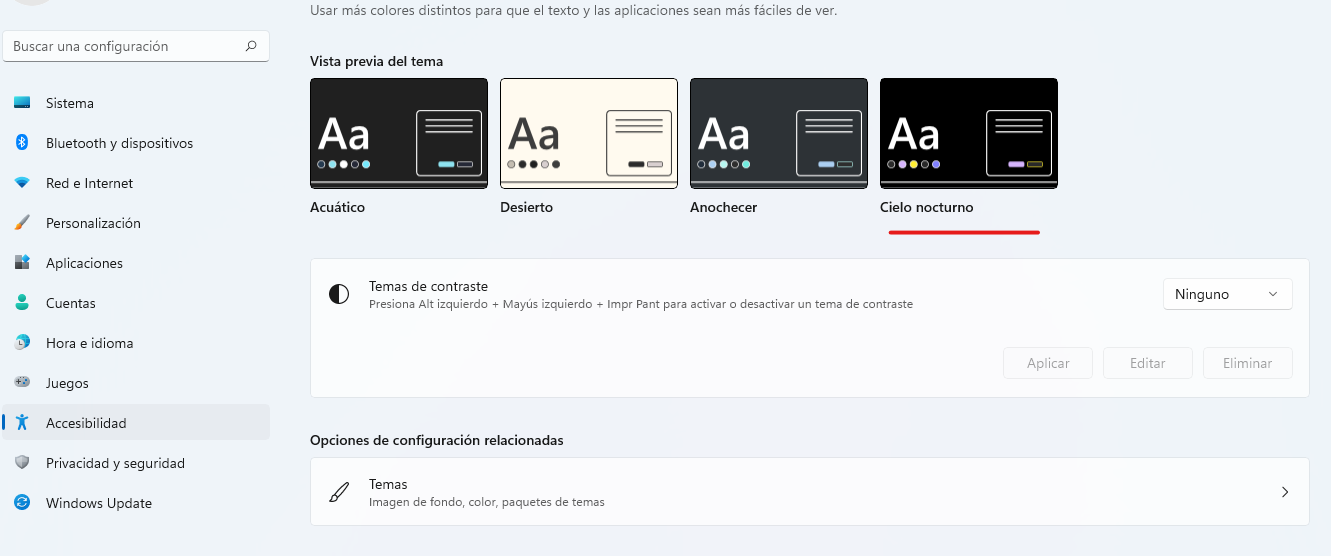Click the Privacidad y seguridad shield icon
Image resolution: width=1331 pixels, height=556 pixels.
coord(22,463)
